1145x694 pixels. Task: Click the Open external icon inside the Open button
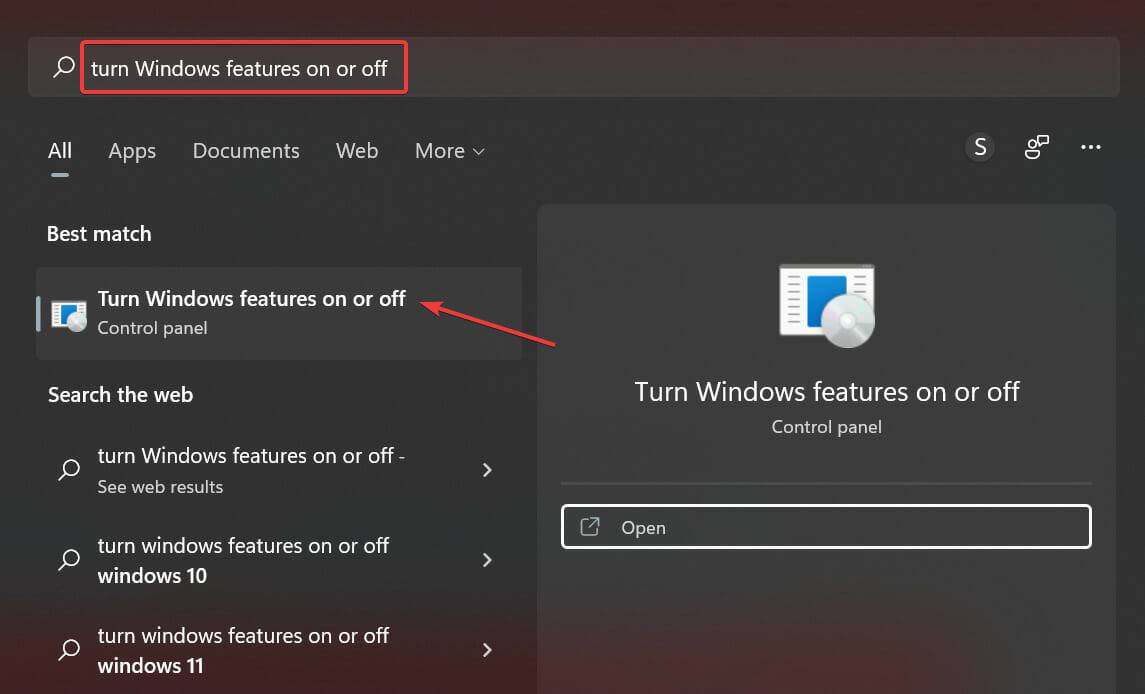592,527
